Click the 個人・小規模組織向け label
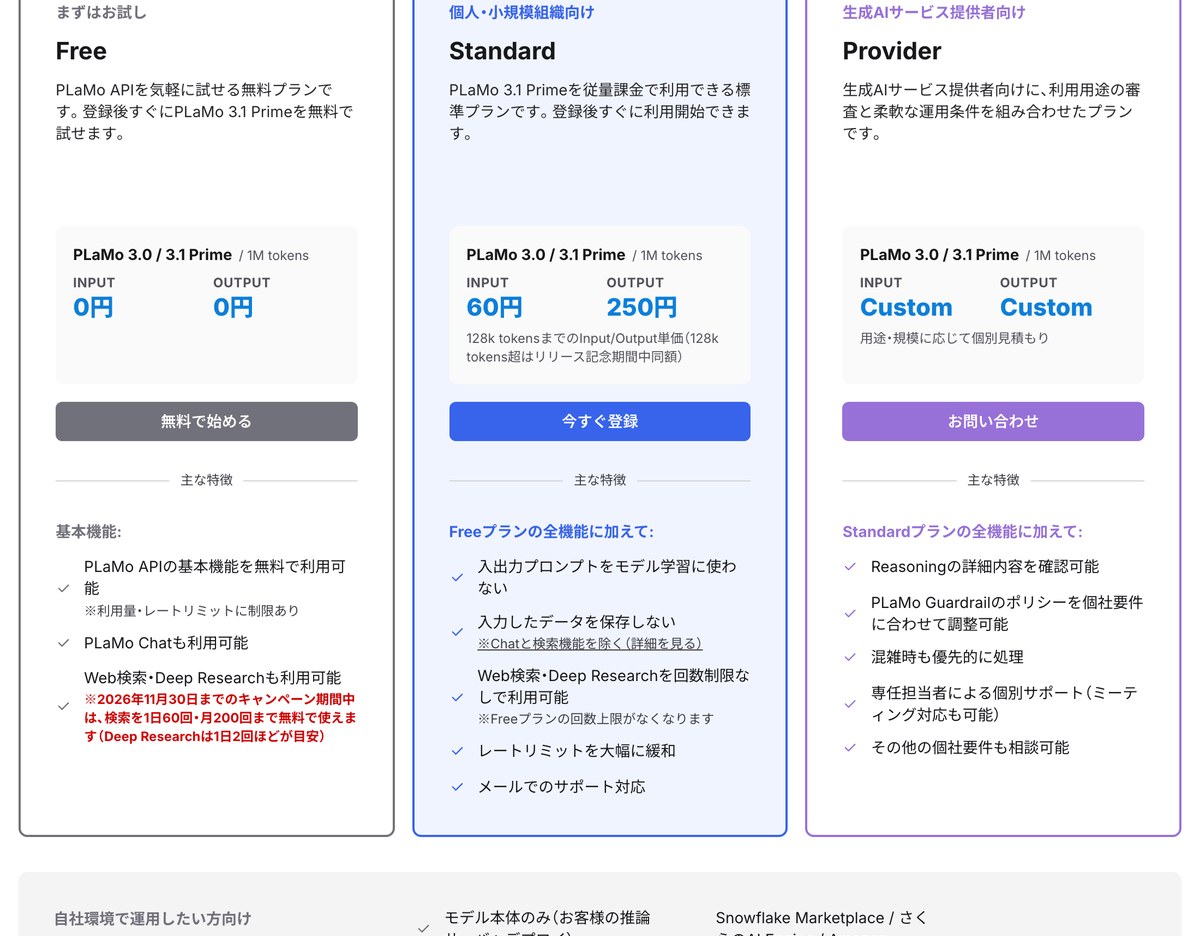1200x936 pixels. [521, 13]
